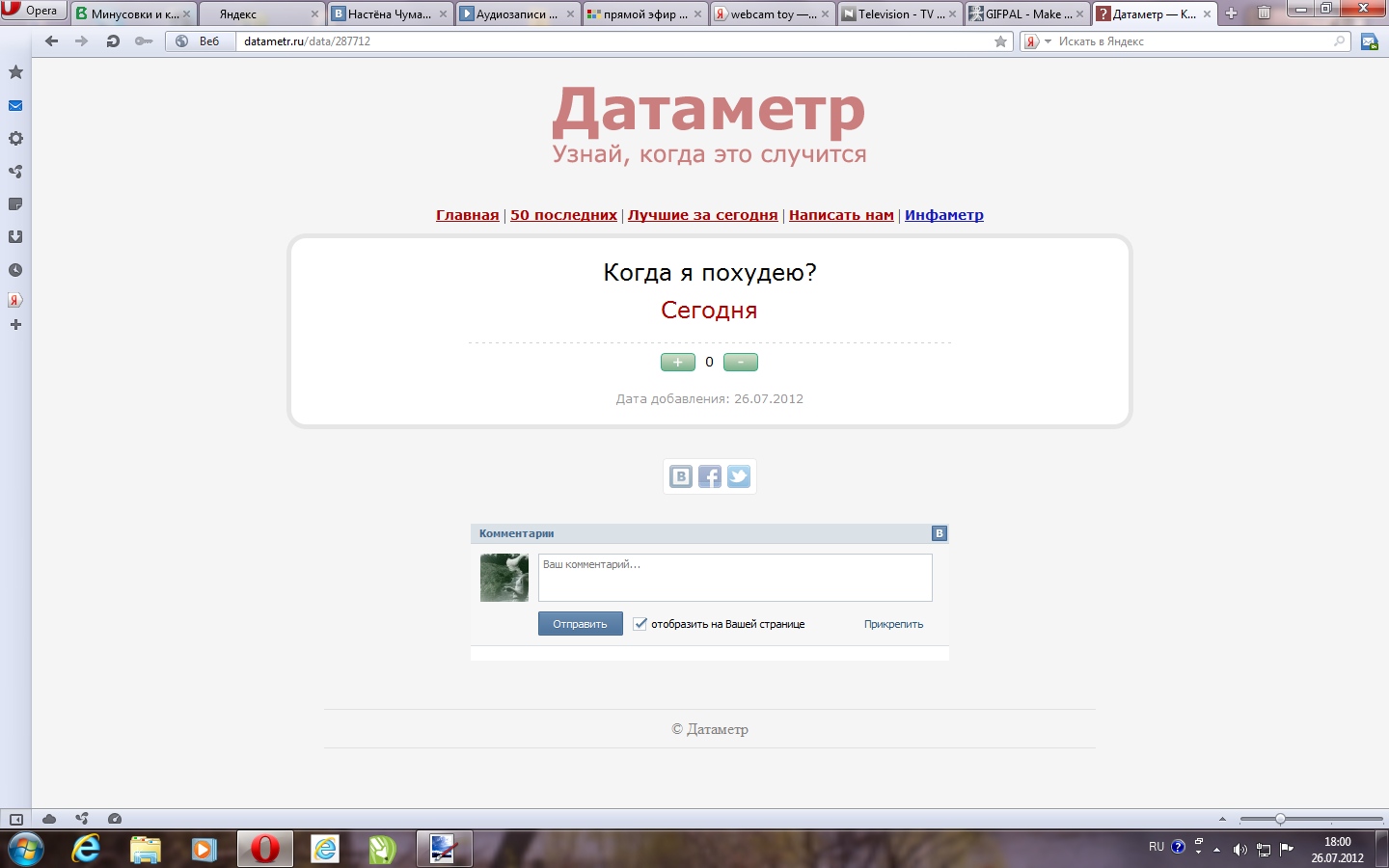Switch to the Аудиозаписи tab

pos(517,14)
